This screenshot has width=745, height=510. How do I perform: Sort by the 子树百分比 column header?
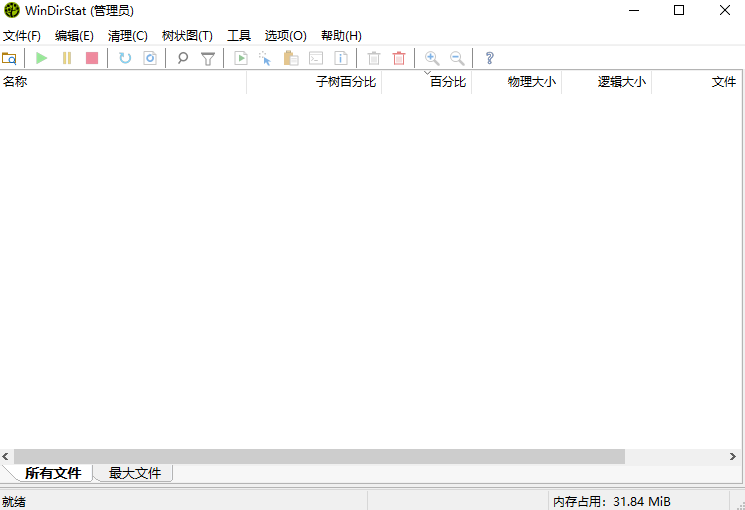[314, 82]
